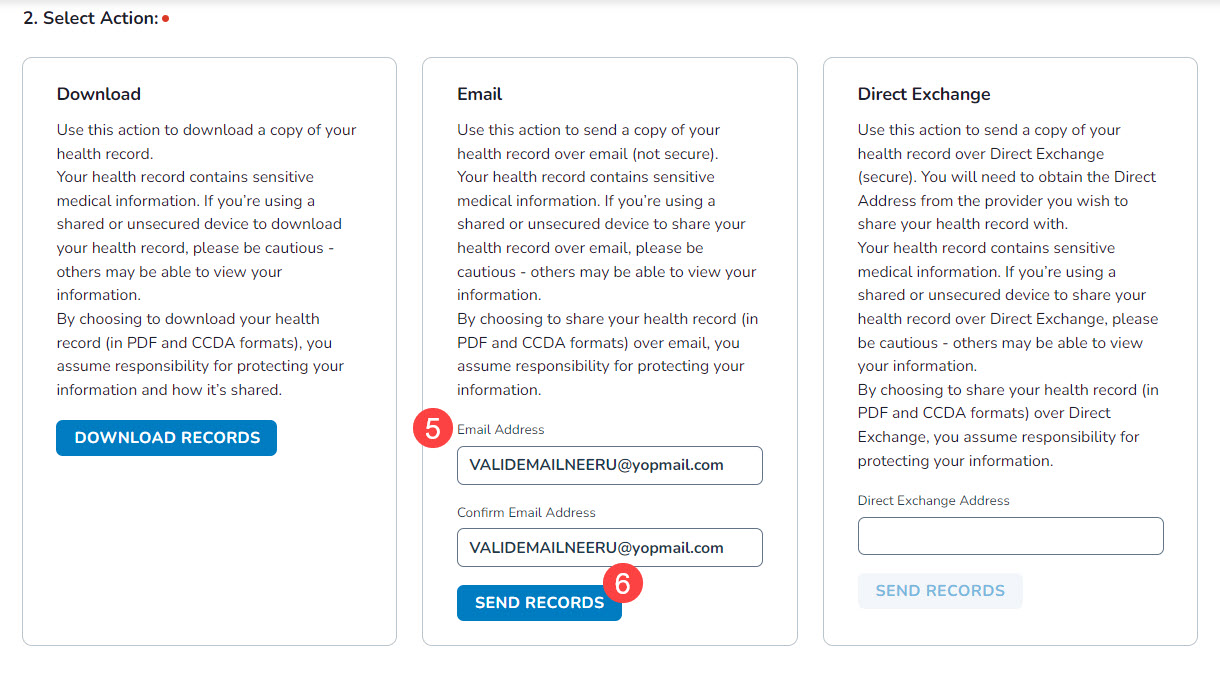Click Send Records under Direct Exchange

(940, 591)
